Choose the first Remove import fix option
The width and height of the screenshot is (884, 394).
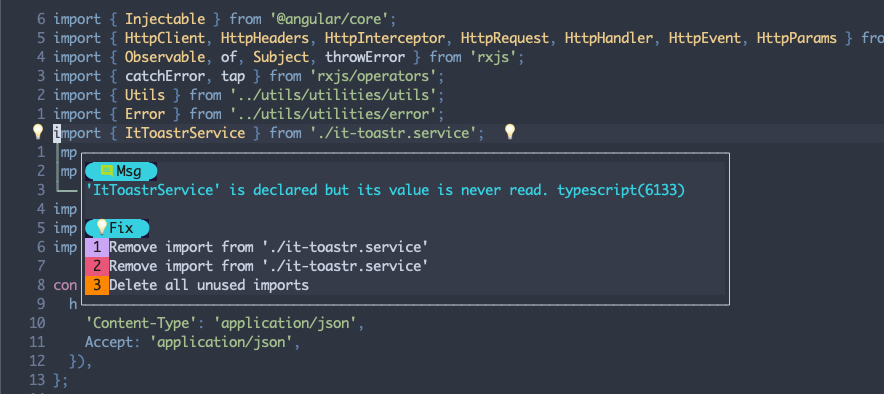pyautogui.click(x=269, y=247)
